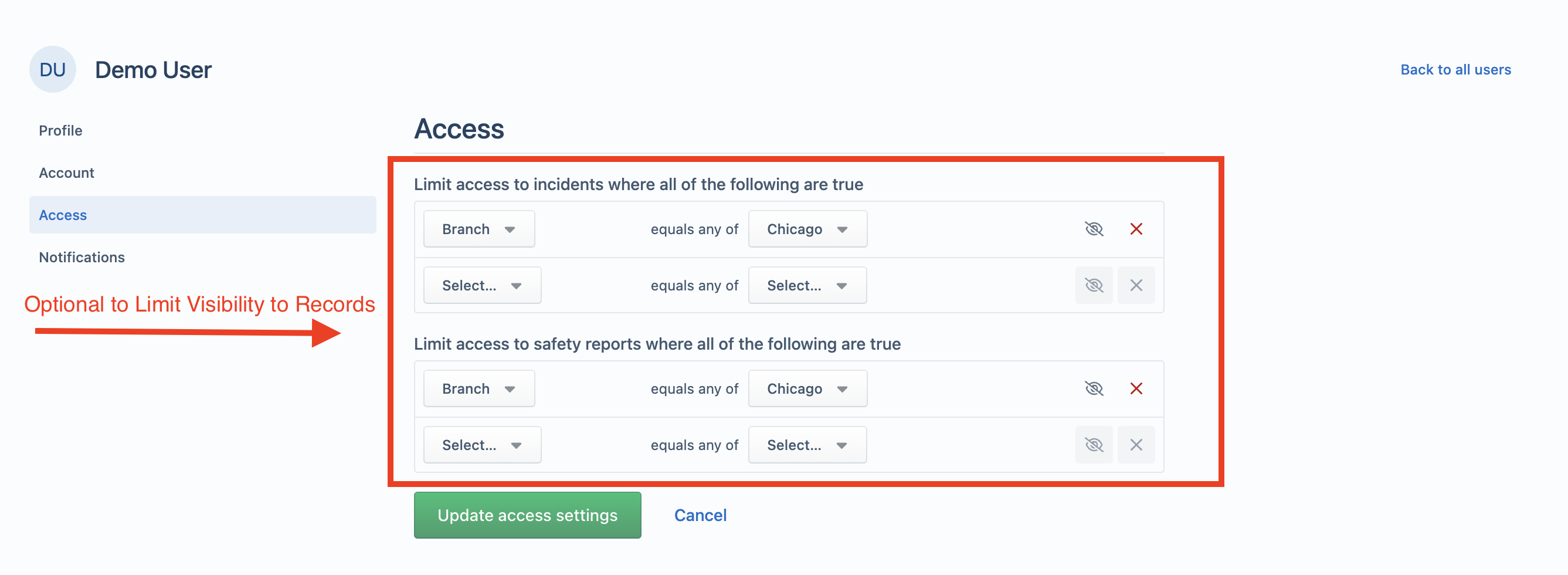This screenshot has width=1568, height=575.
Task: Go to the Profile section
Action: (60, 130)
